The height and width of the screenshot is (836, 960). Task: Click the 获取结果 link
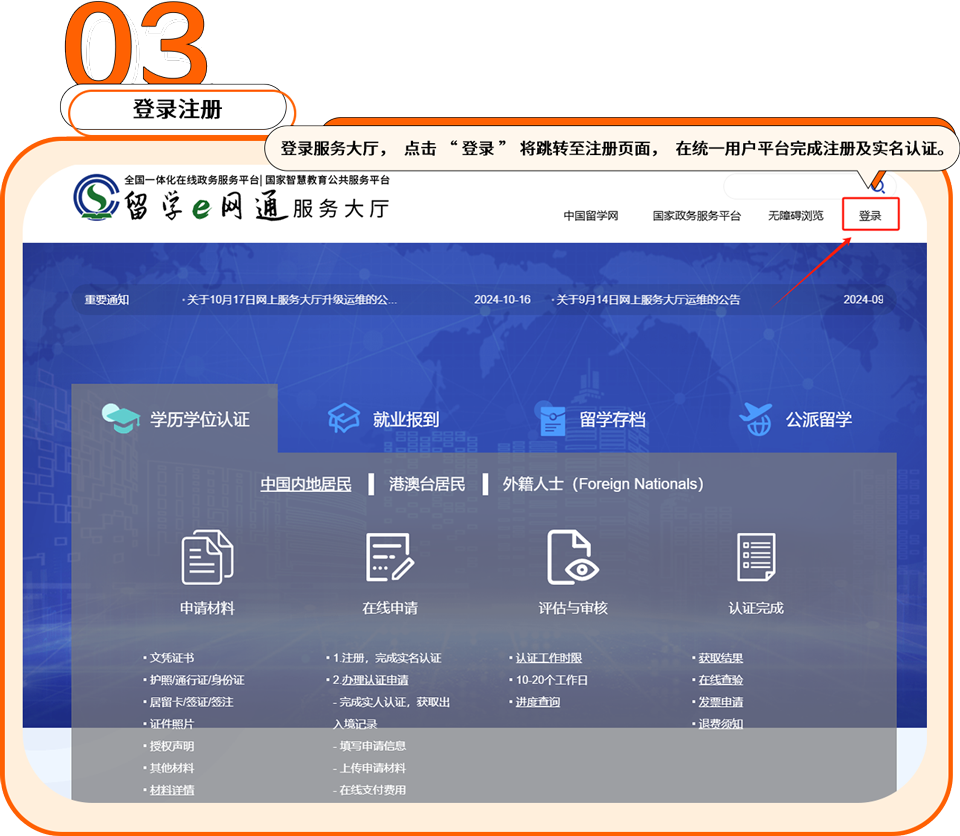click(x=721, y=658)
